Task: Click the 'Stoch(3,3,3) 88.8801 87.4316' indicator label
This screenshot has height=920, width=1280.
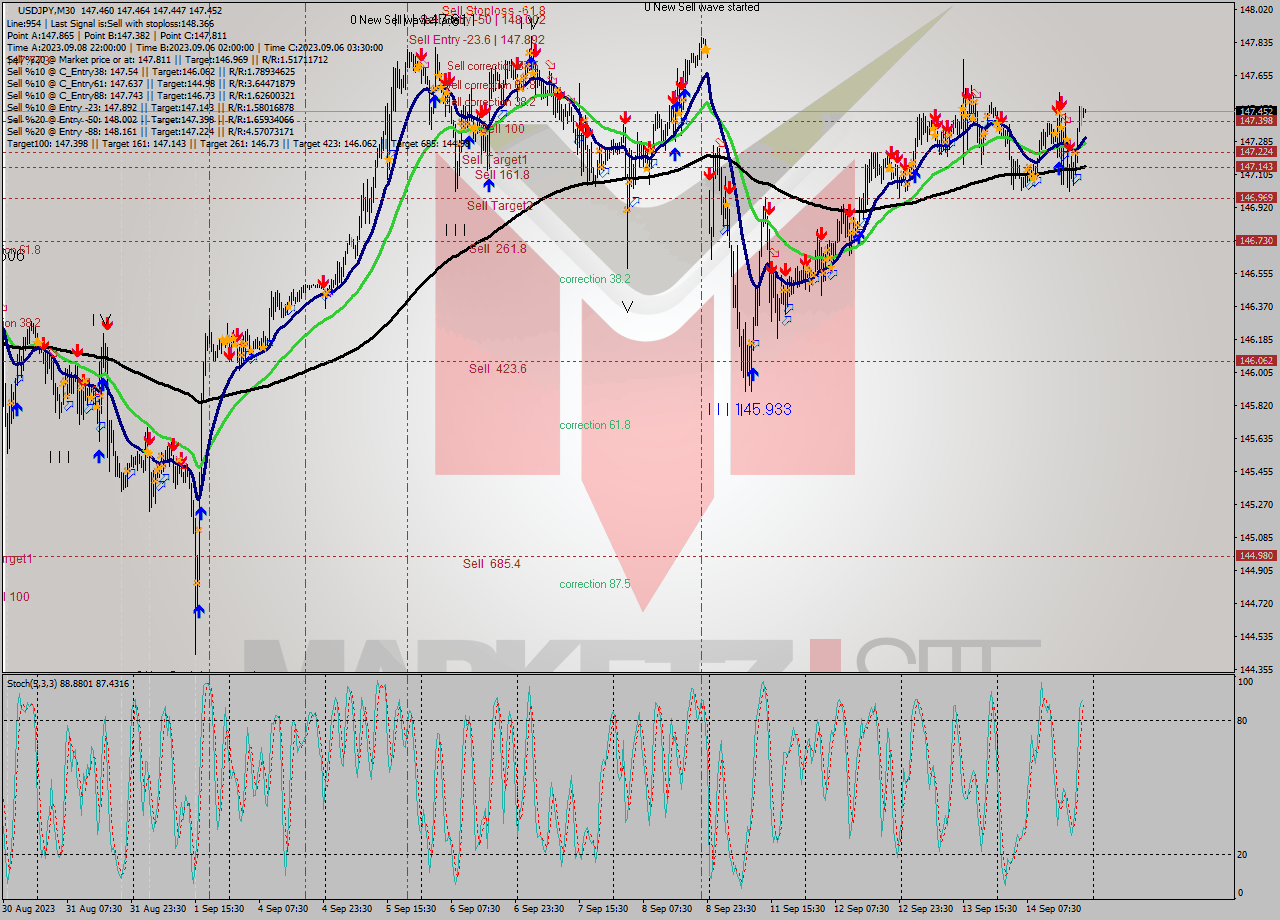Action: [x=68, y=683]
